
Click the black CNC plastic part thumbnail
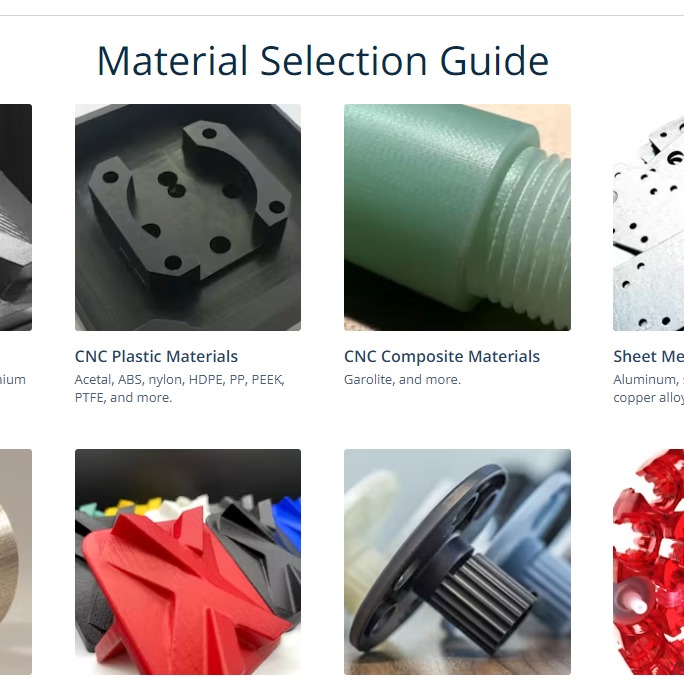pos(188,217)
